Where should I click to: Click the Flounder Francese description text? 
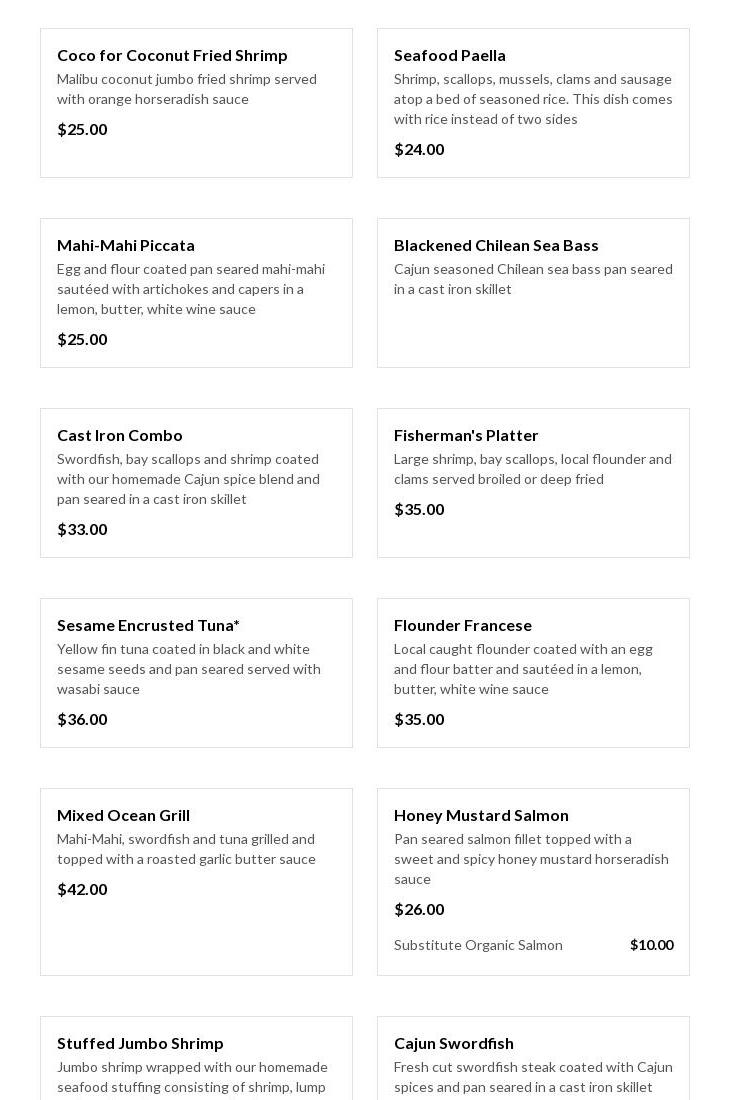pyautogui.click(x=523, y=669)
